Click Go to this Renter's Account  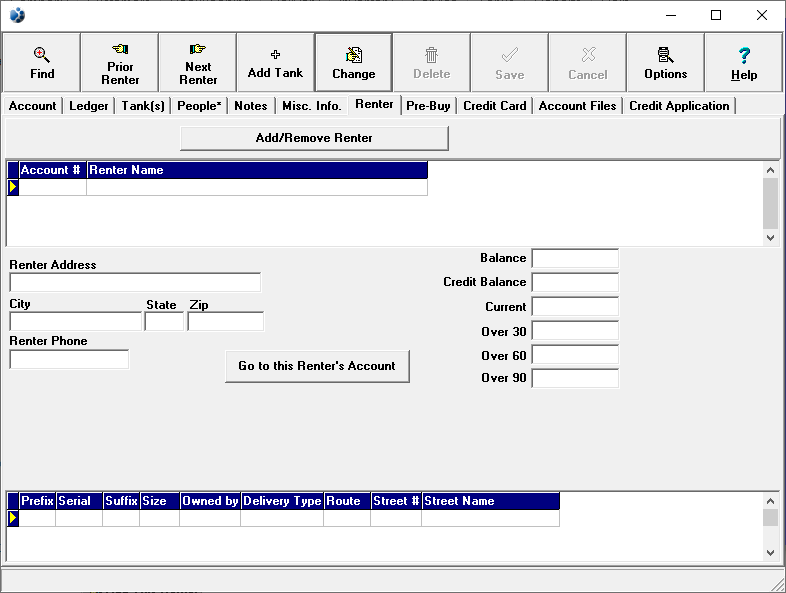click(317, 366)
